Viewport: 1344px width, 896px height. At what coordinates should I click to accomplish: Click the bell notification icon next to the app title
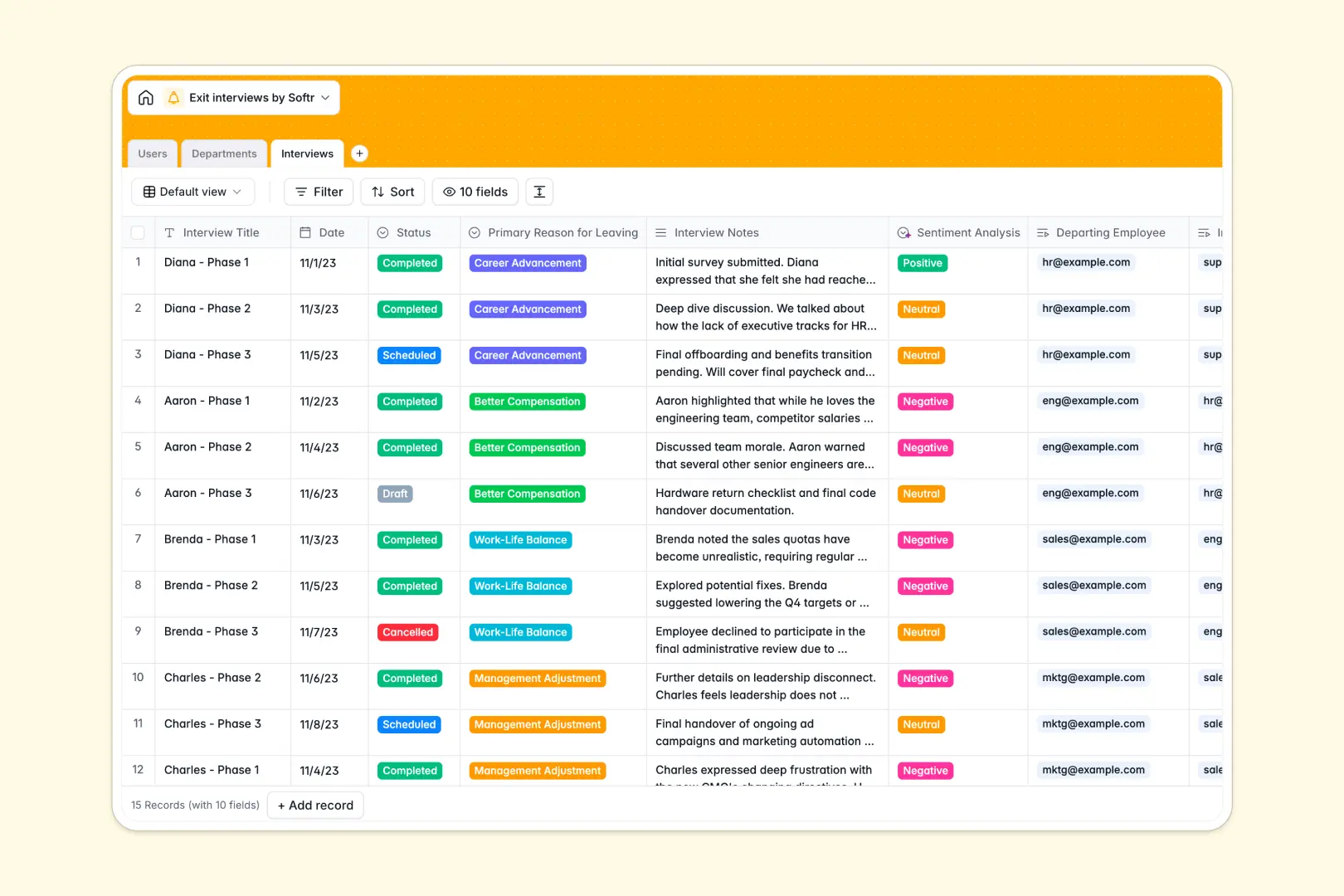(173, 97)
